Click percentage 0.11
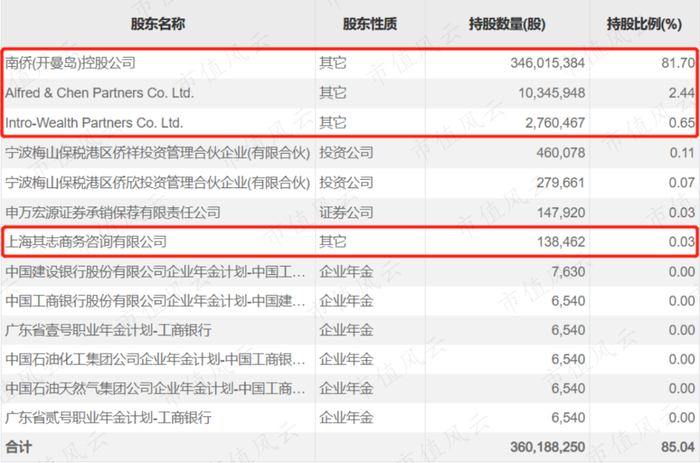This screenshot has height=463, width=700. pyautogui.click(x=682, y=153)
